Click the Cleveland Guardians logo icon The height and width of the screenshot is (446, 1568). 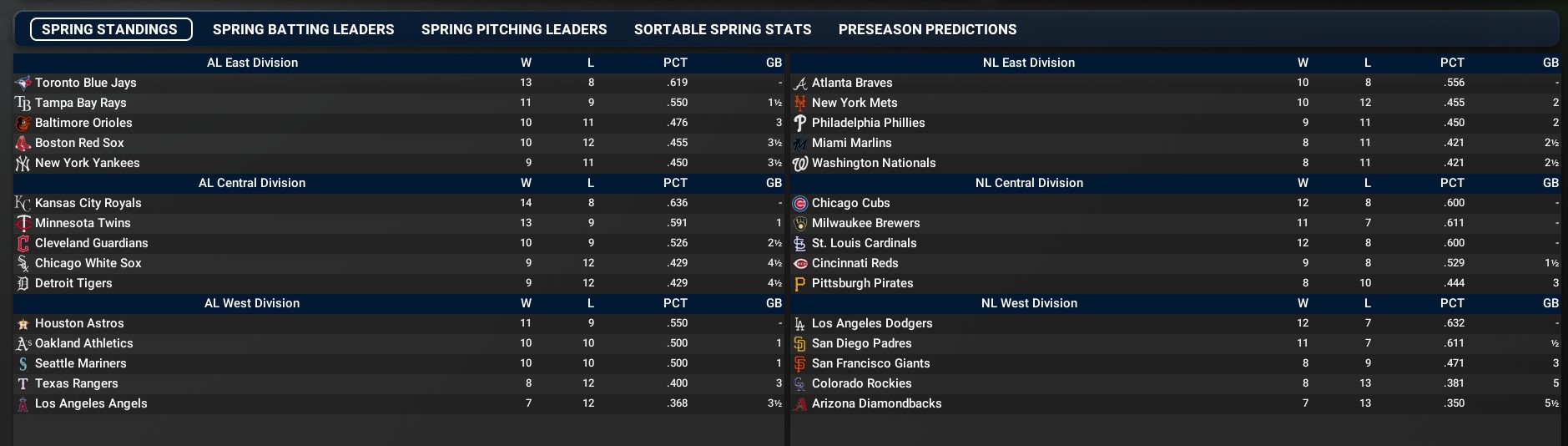[23, 243]
